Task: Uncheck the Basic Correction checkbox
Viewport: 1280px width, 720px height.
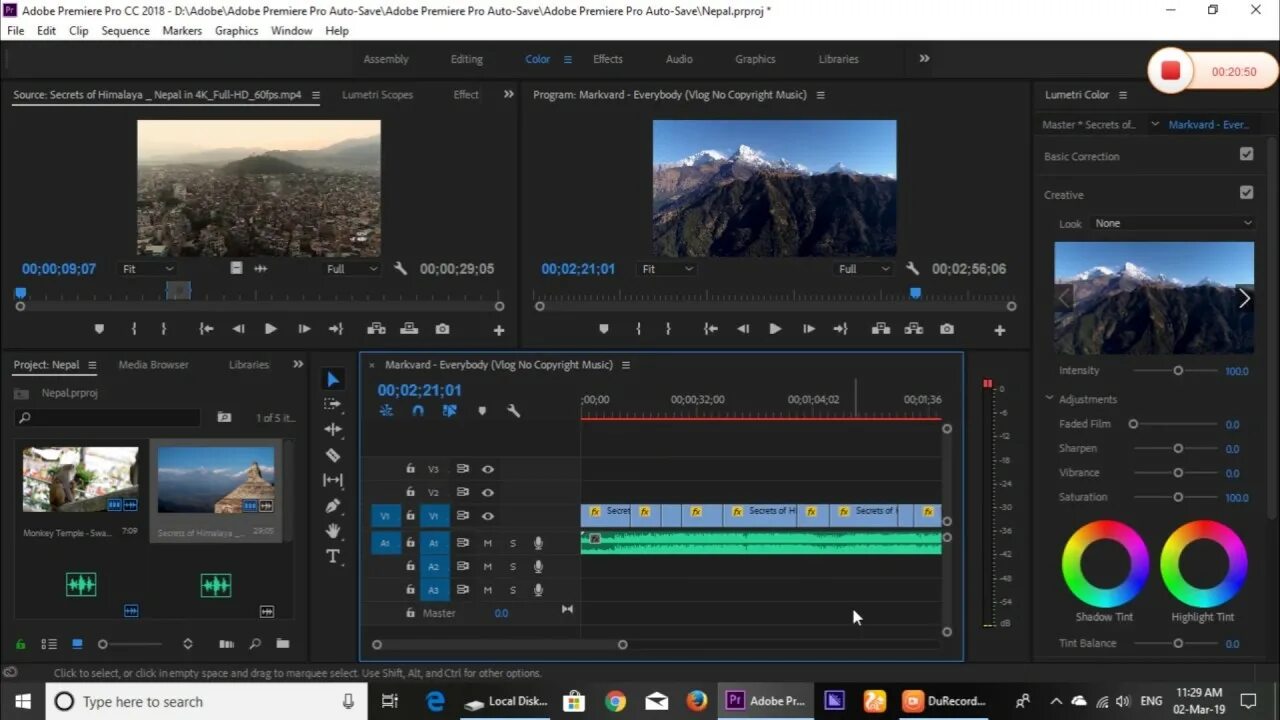Action: point(1246,154)
